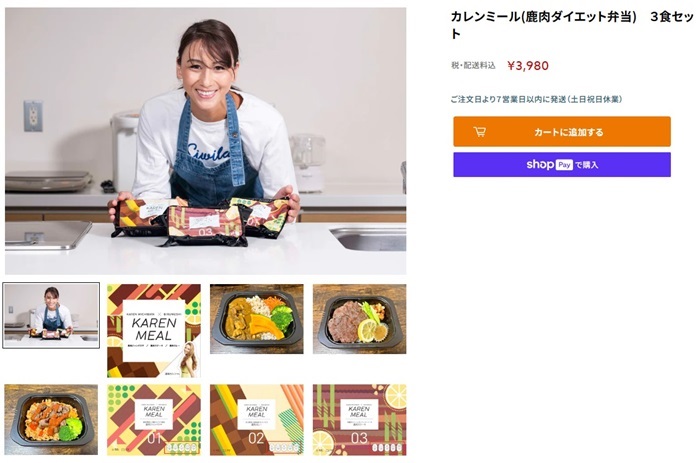Screen dimensions: 700x463
Task: View the pasta with broccoli bento thumbnail
Action: 51,419
